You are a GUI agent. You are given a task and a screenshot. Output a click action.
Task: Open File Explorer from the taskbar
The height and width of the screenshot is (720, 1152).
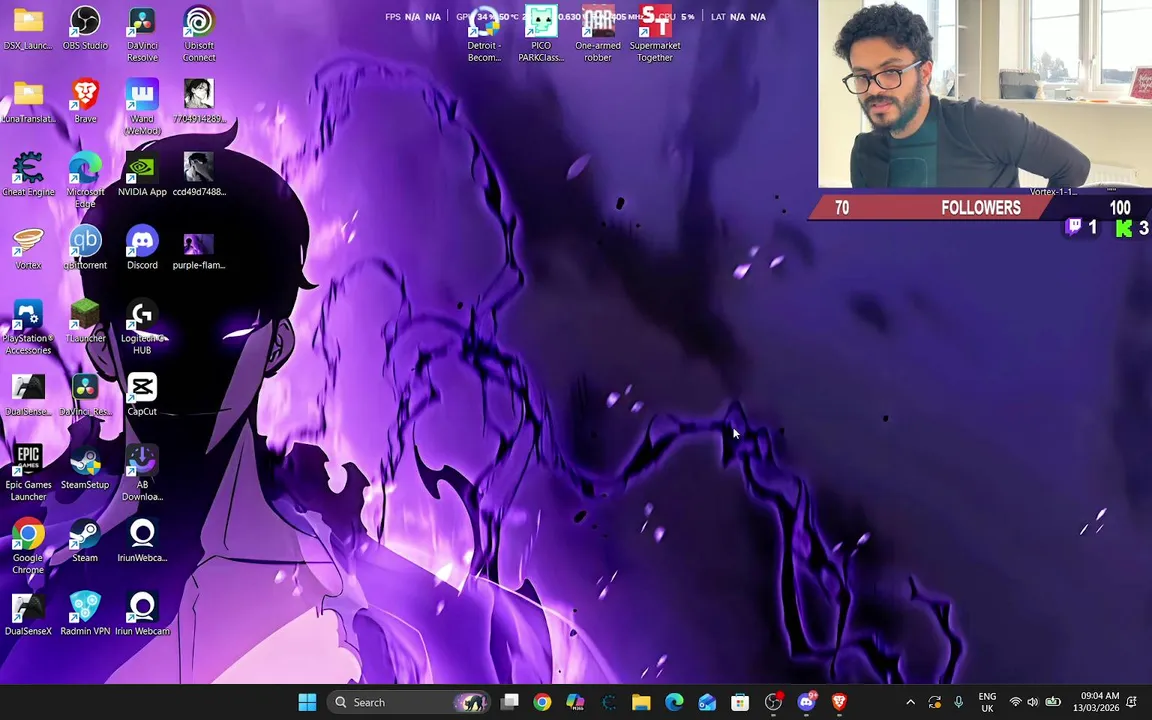pyautogui.click(x=641, y=702)
